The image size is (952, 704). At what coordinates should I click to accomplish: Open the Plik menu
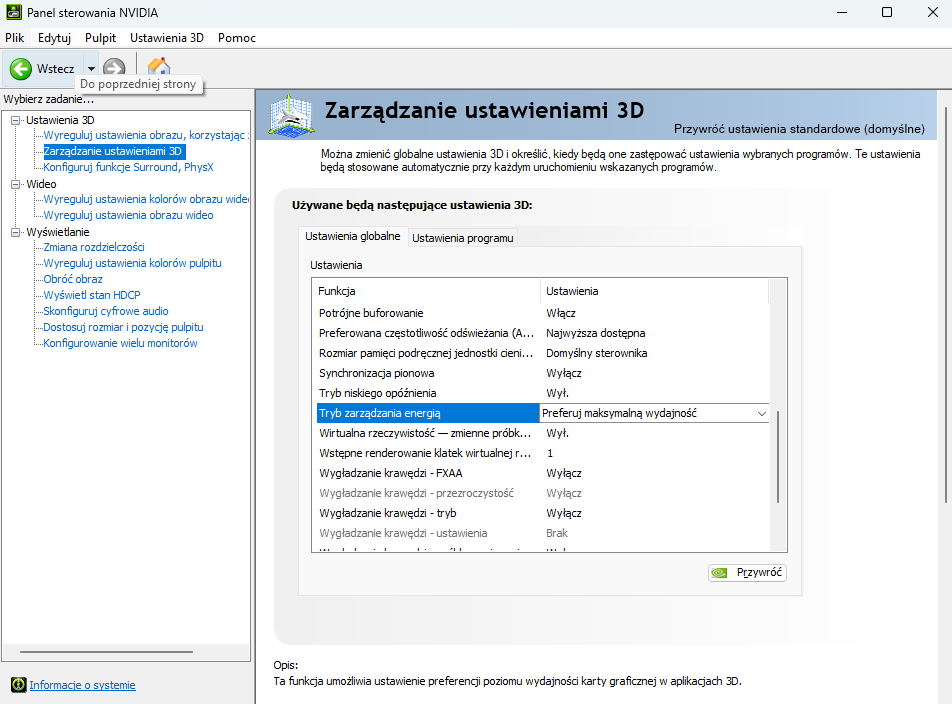pos(15,38)
